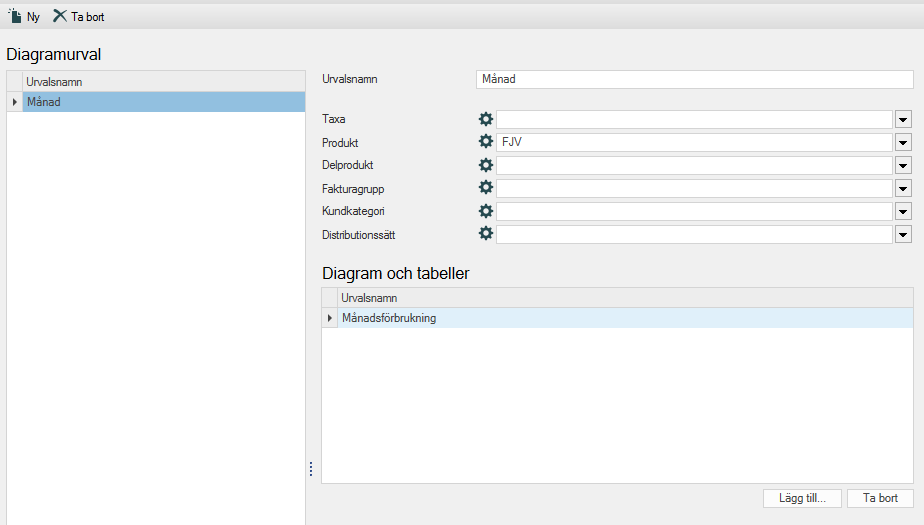
Task: Click the Urvalsnamn text field containing Månad
Action: click(x=694, y=80)
